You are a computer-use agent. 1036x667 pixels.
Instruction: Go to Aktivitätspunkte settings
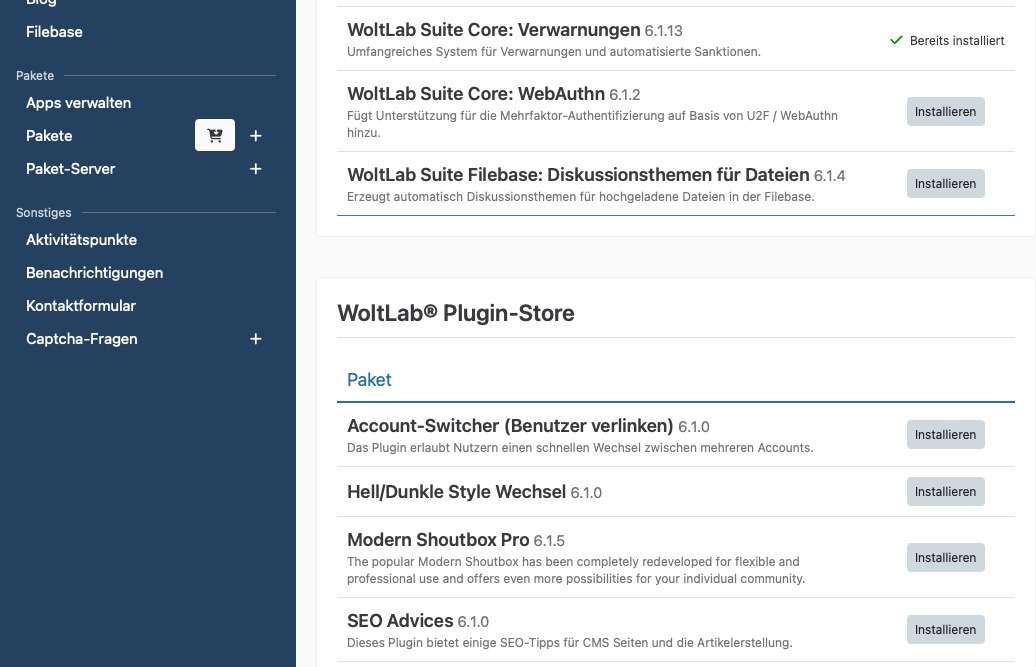point(81,240)
